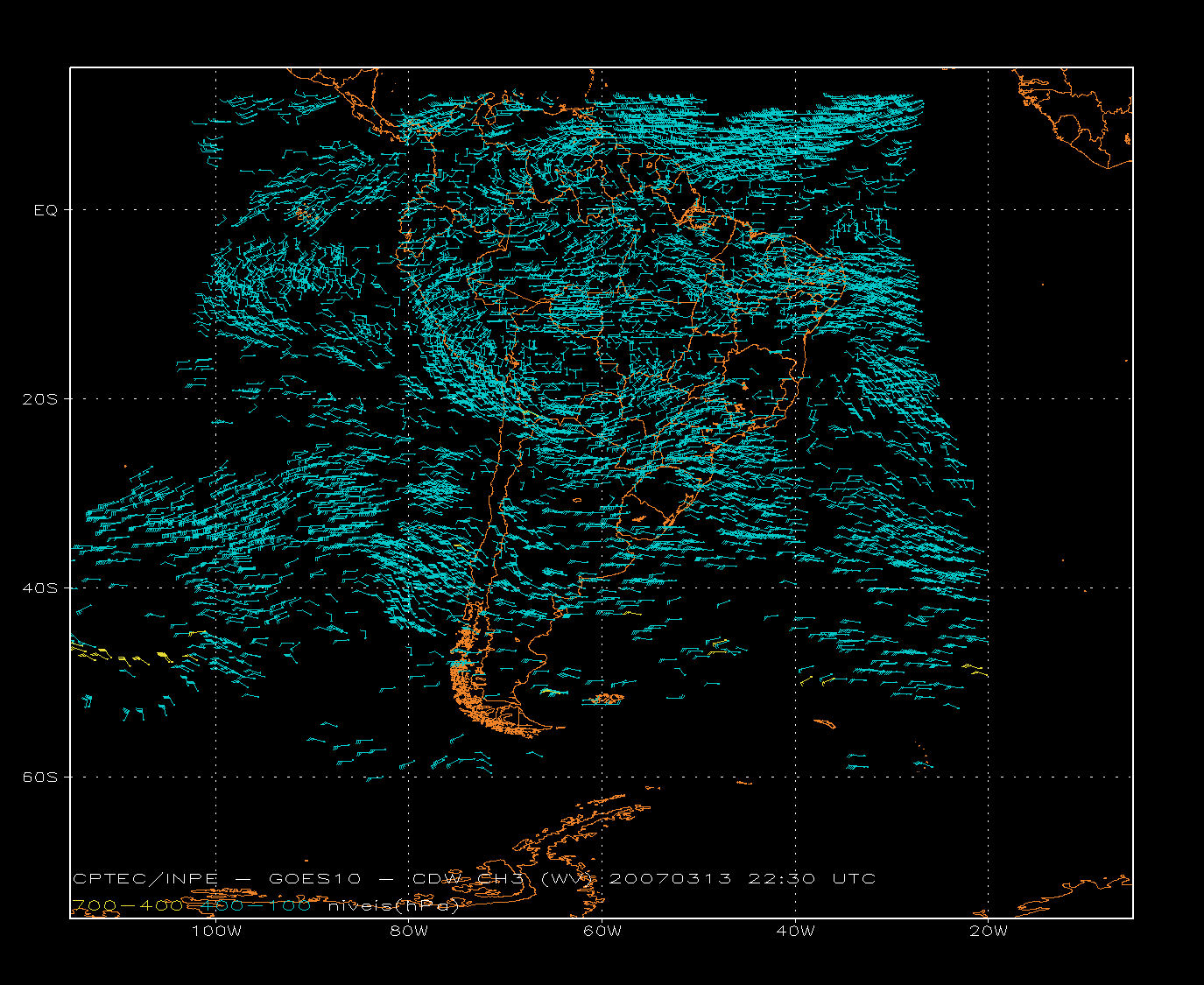Image resolution: width=1204 pixels, height=985 pixels.
Task: Click the 40W longitude label
Action: [x=795, y=931]
